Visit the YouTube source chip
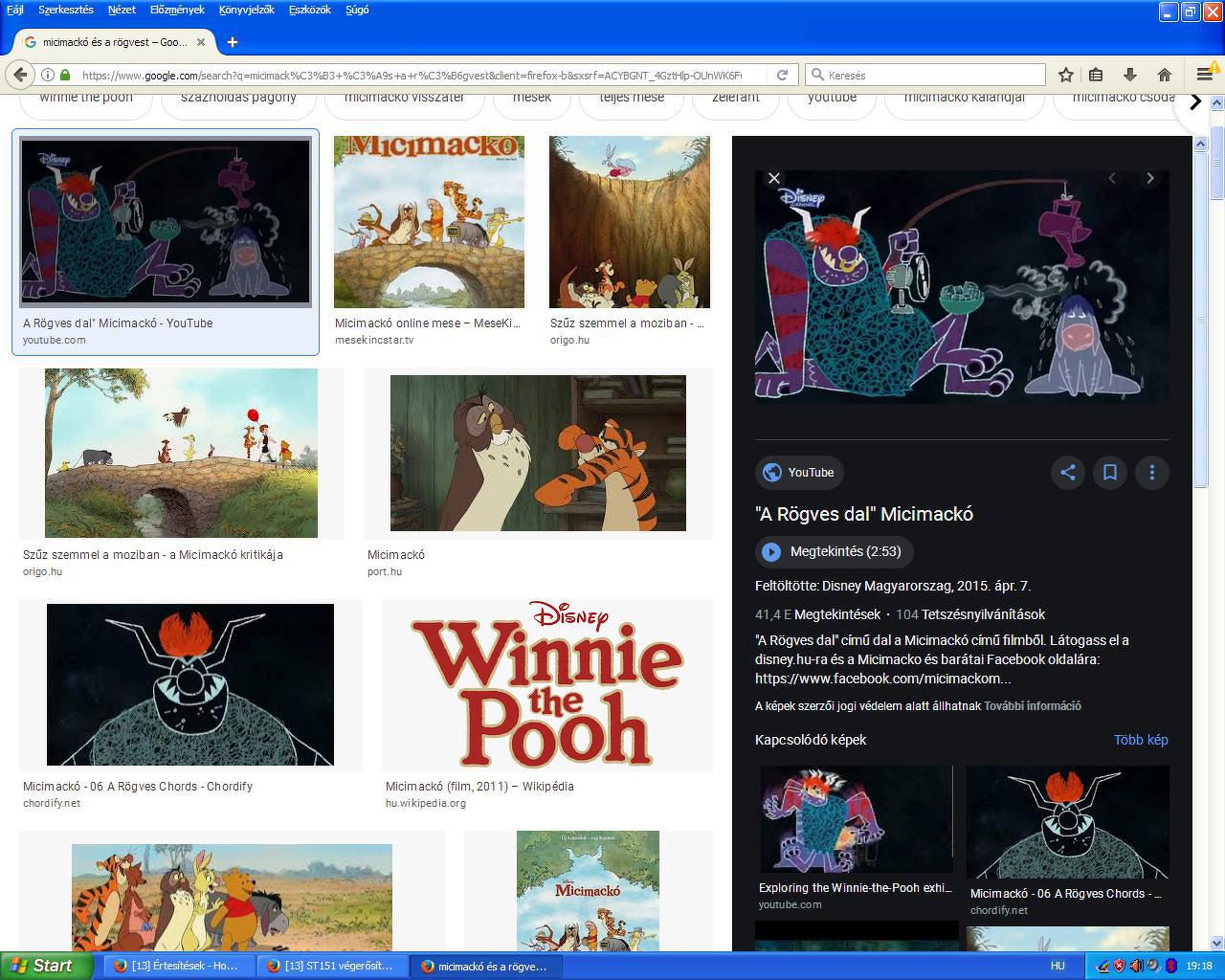Viewport: 1225px width, 980px height. pyautogui.click(x=799, y=472)
